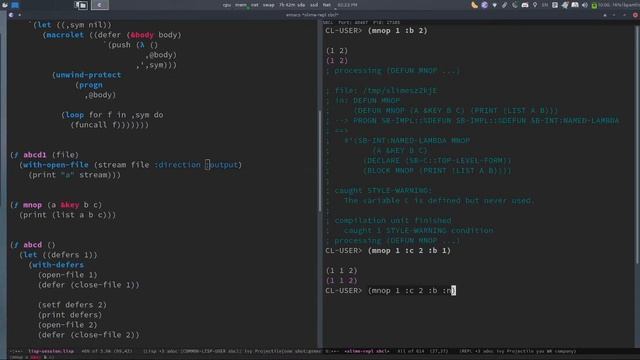Activate the Emacs task button in panel
Viewport: 640px width, 360px height.
pyautogui.click(x=100, y=5)
